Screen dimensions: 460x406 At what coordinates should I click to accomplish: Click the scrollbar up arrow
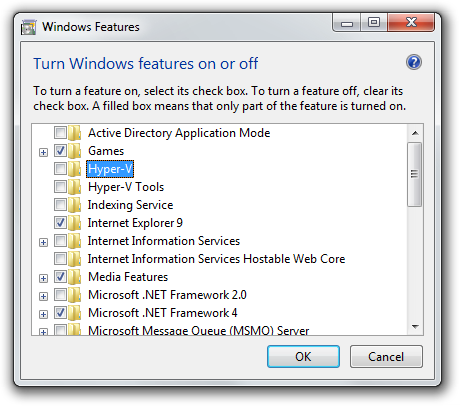[415, 133]
